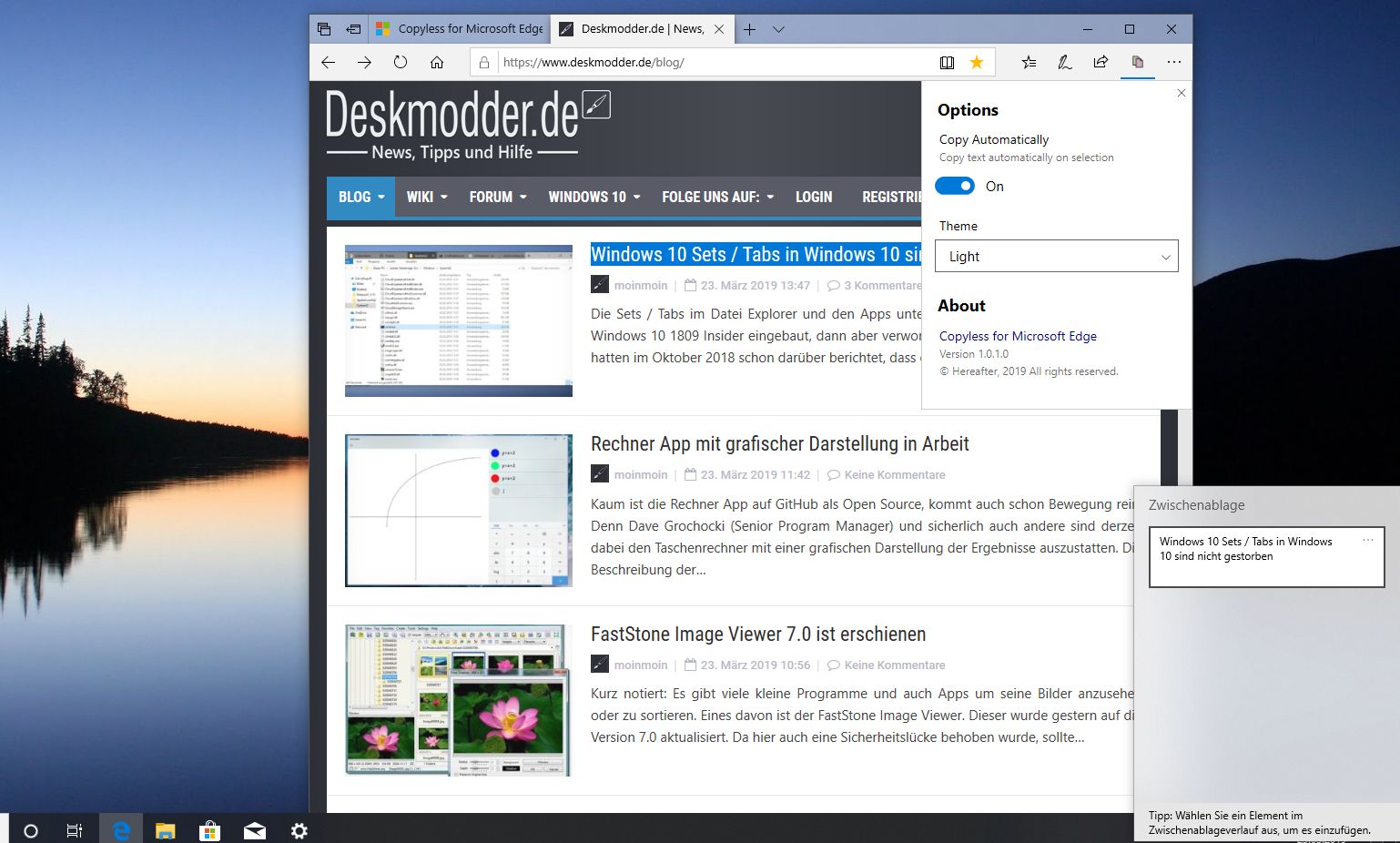Image resolution: width=1400 pixels, height=843 pixels.
Task: Click the Add notes pen icon
Action: [1064, 62]
